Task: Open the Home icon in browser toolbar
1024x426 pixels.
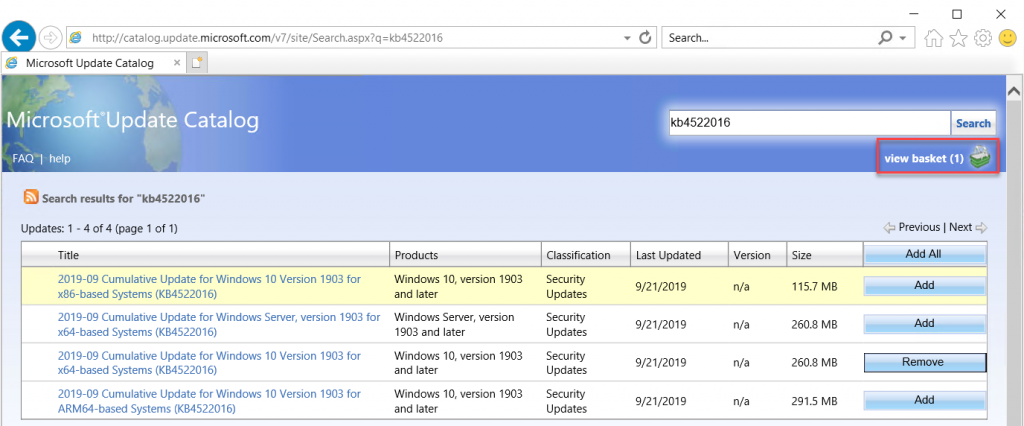Action: tap(935, 39)
